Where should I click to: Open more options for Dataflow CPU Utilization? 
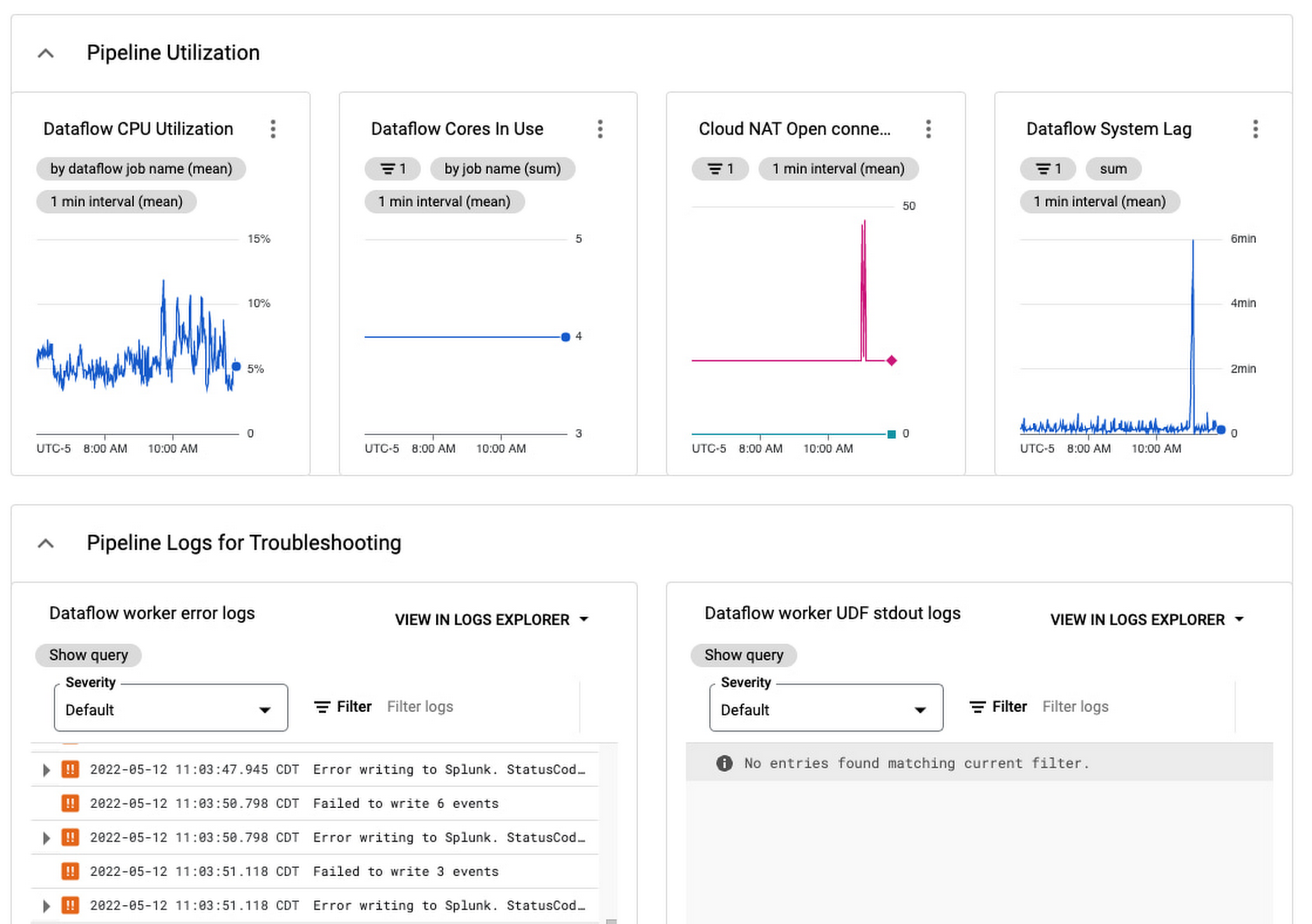273,129
